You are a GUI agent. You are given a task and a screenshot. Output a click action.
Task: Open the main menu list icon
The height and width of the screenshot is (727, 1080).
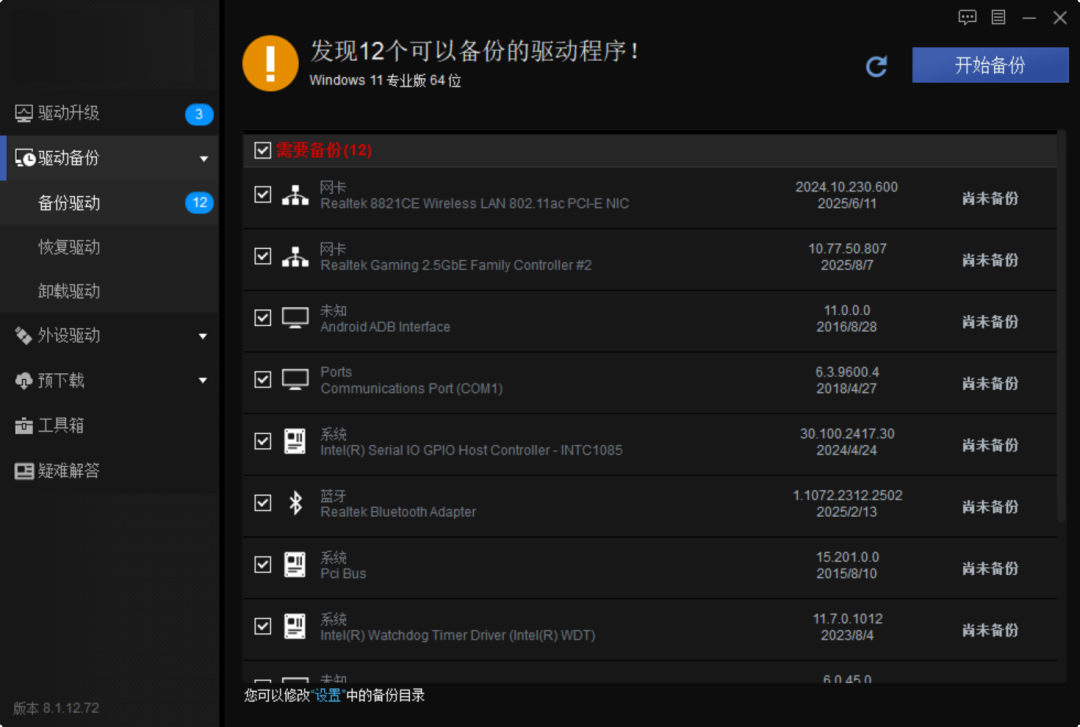998,17
